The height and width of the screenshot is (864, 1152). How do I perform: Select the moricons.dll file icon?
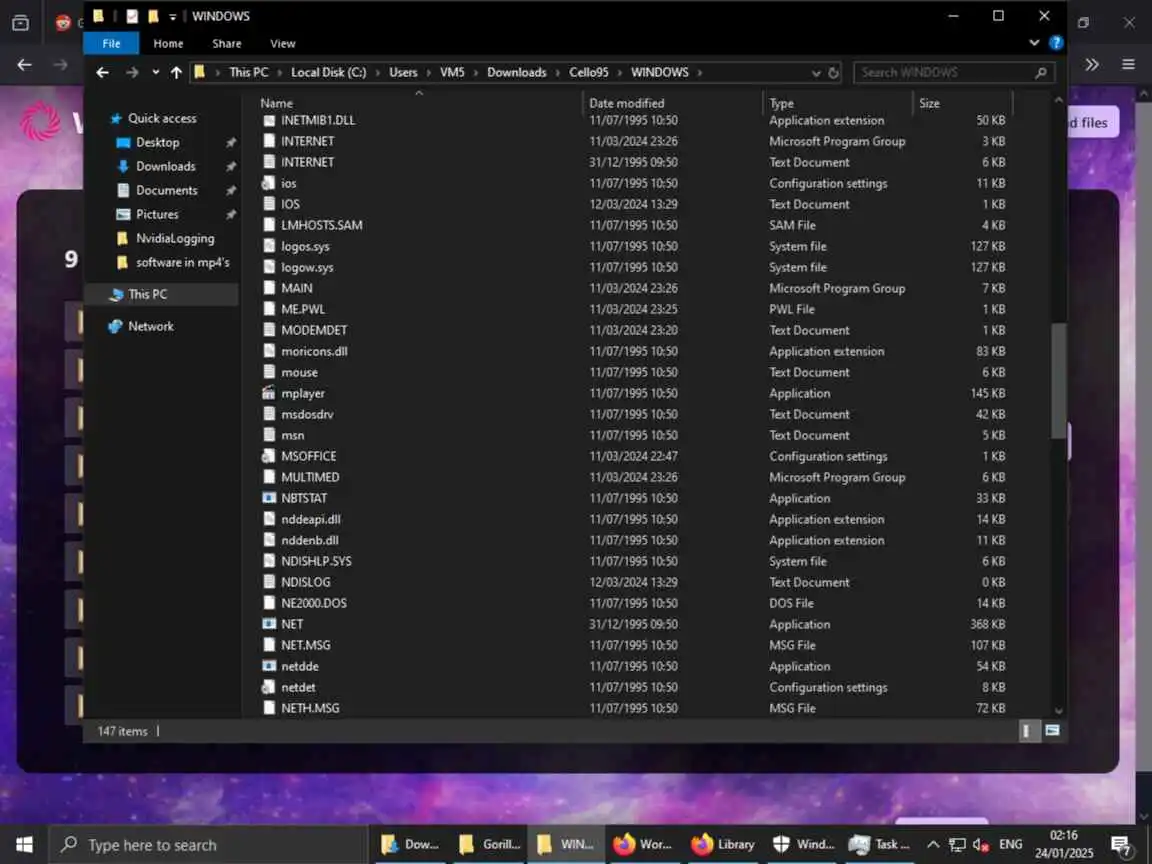269,351
